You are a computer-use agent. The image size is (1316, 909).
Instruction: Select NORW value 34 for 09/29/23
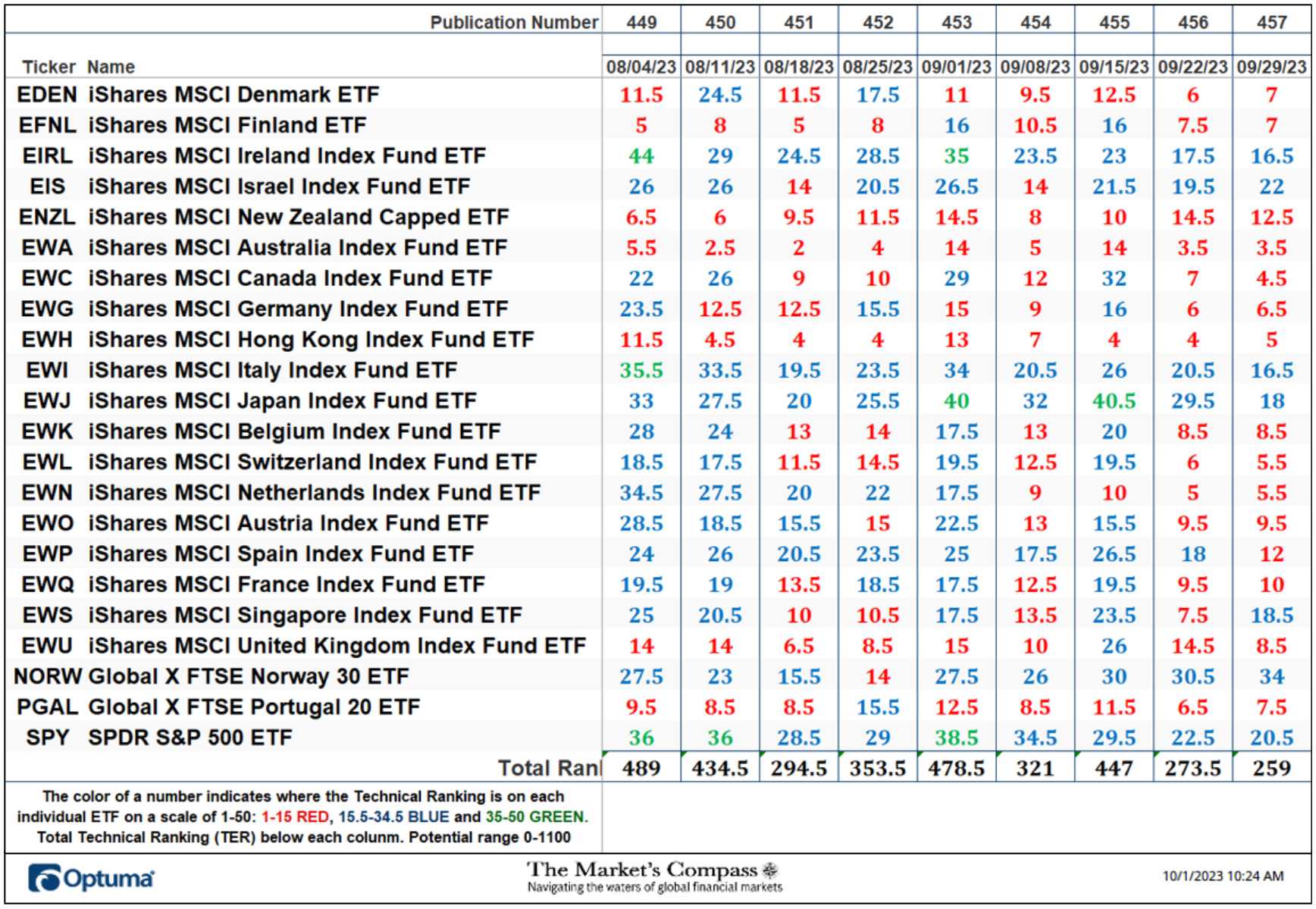click(1271, 676)
